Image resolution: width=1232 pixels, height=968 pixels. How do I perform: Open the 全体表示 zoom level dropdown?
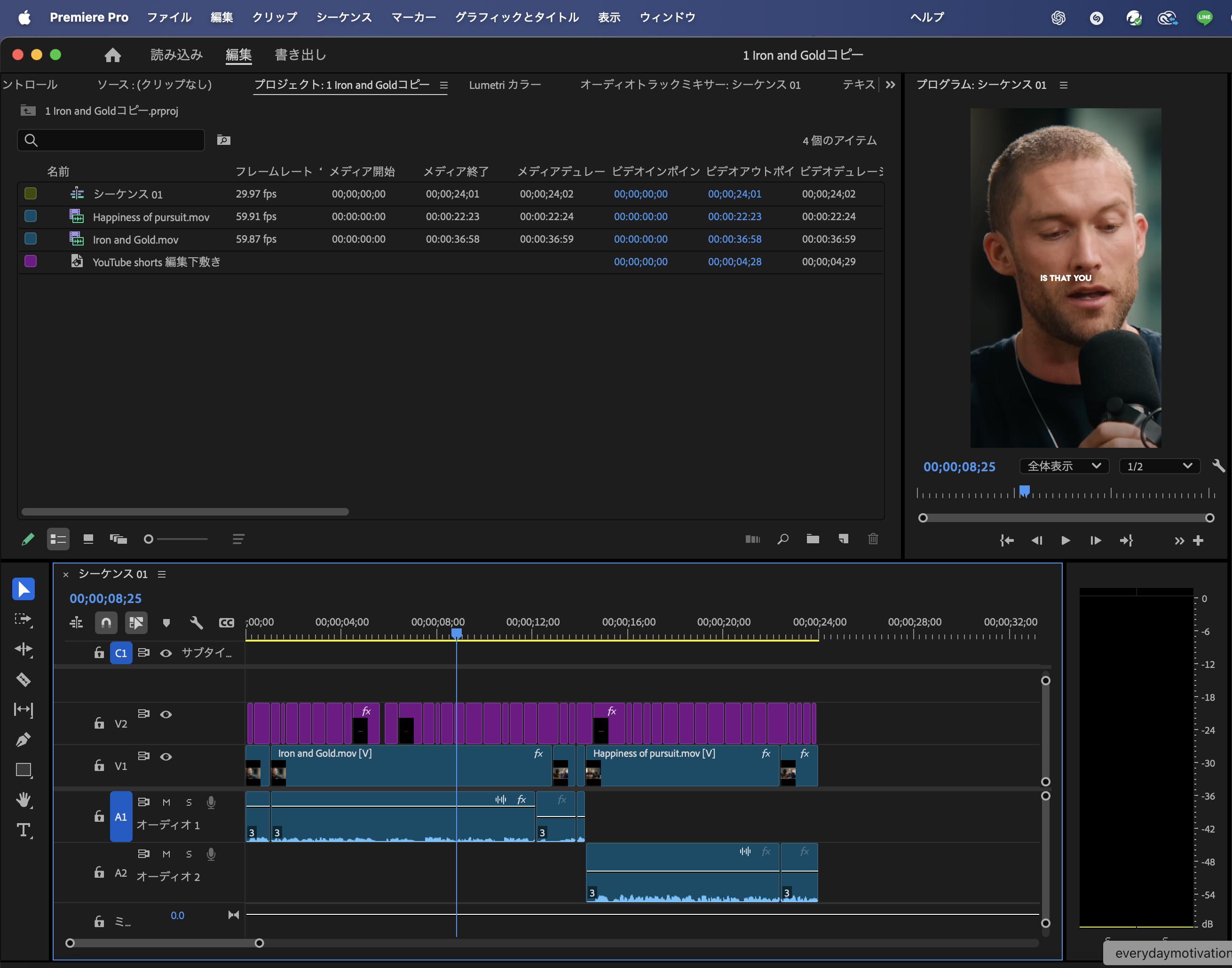[1063, 466]
